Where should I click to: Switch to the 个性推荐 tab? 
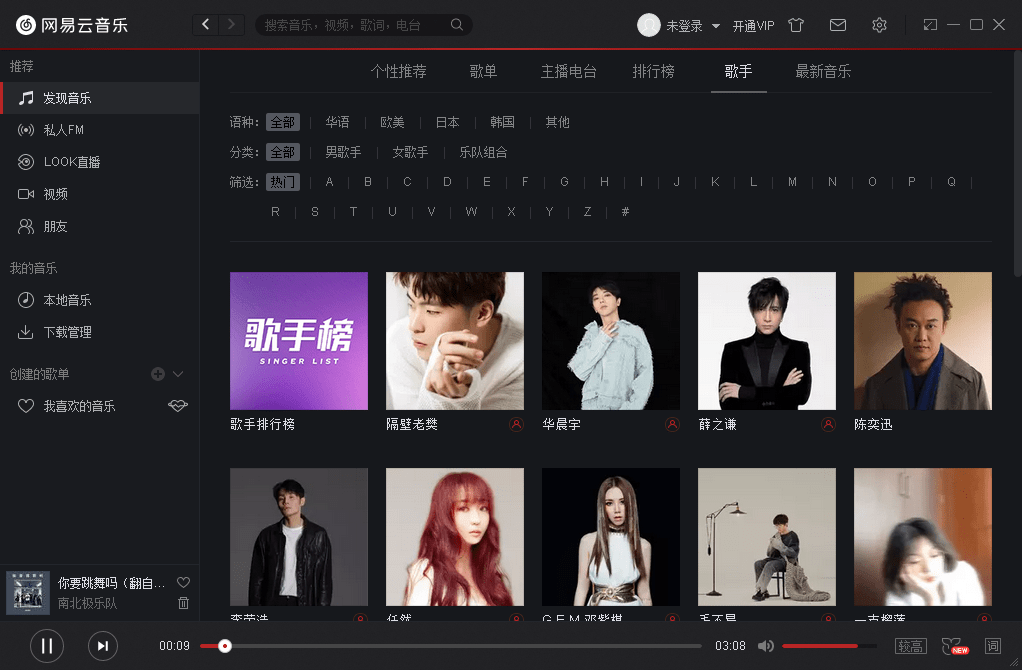[399, 71]
